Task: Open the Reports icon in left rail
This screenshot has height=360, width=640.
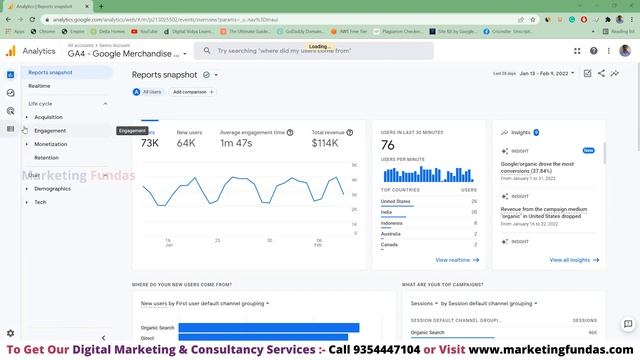Action: pos(11,75)
